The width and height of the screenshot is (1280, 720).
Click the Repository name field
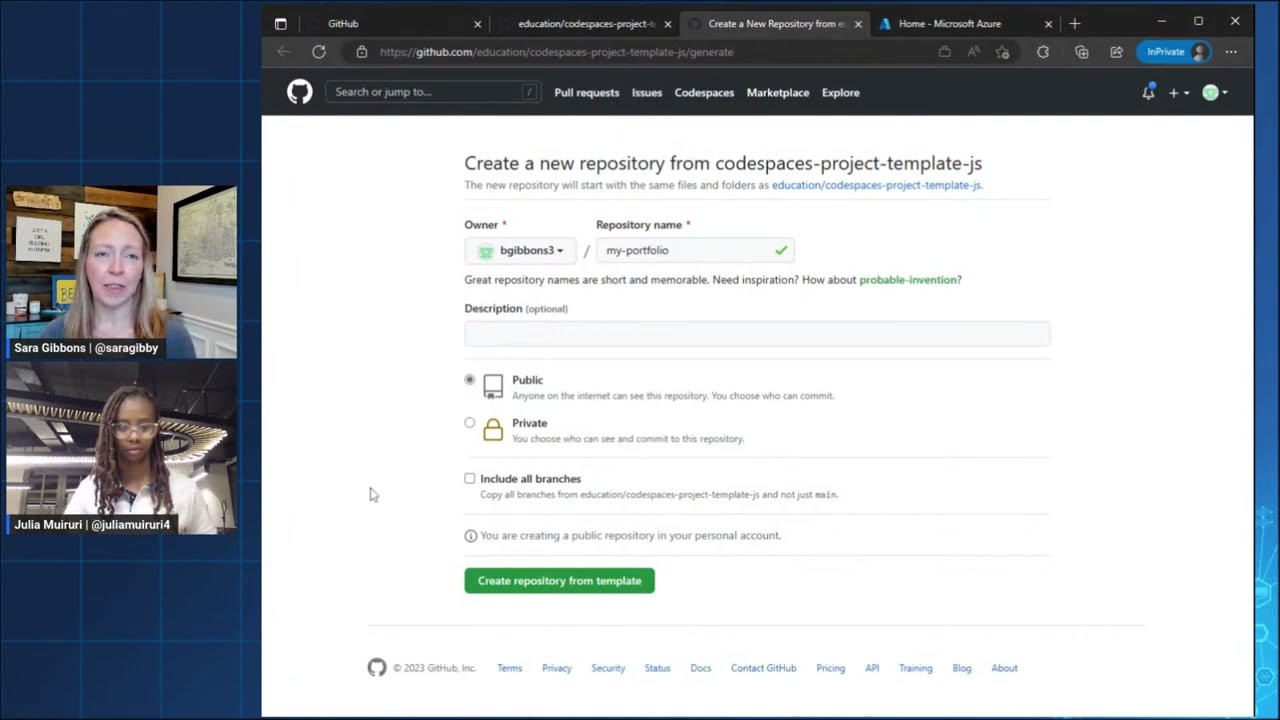point(695,250)
